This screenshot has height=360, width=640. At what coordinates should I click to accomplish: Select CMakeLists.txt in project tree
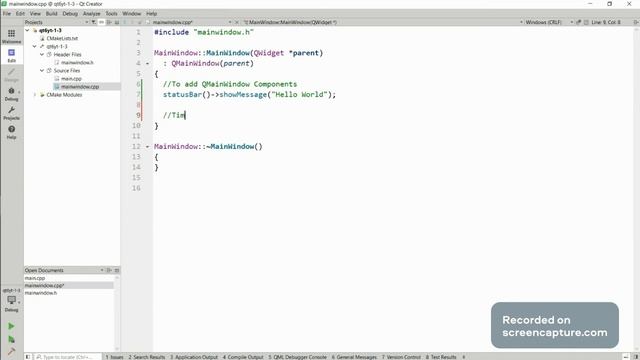[x=62, y=38]
